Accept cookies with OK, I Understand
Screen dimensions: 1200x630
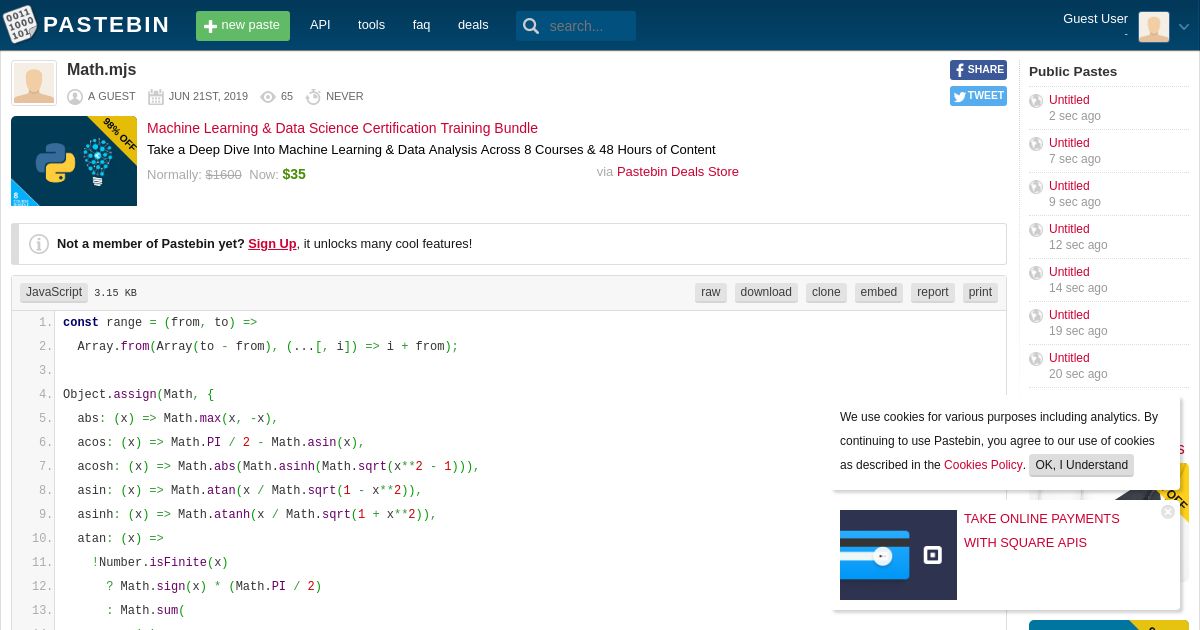click(1081, 465)
